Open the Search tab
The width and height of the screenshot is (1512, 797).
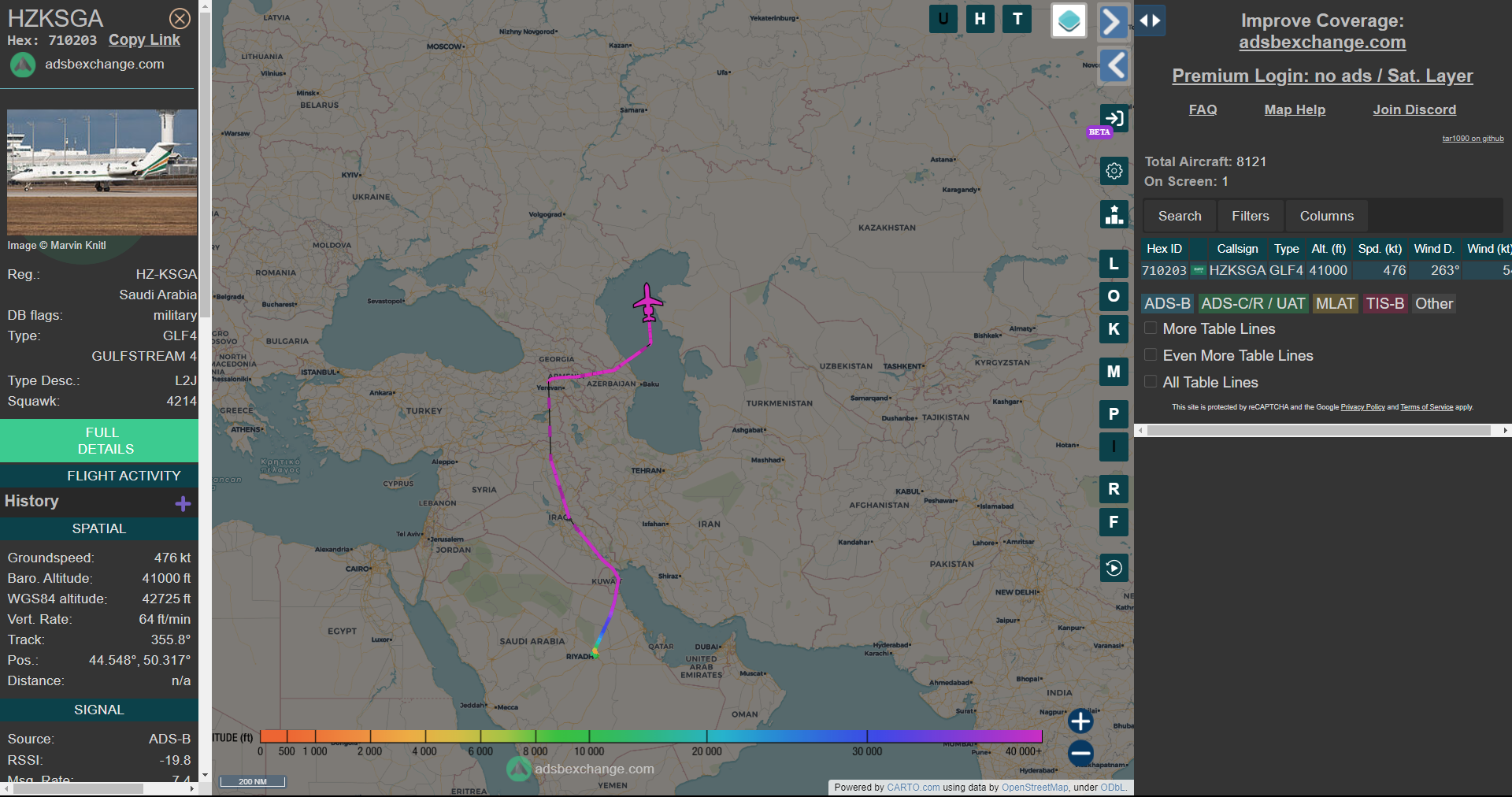point(1180,216)
